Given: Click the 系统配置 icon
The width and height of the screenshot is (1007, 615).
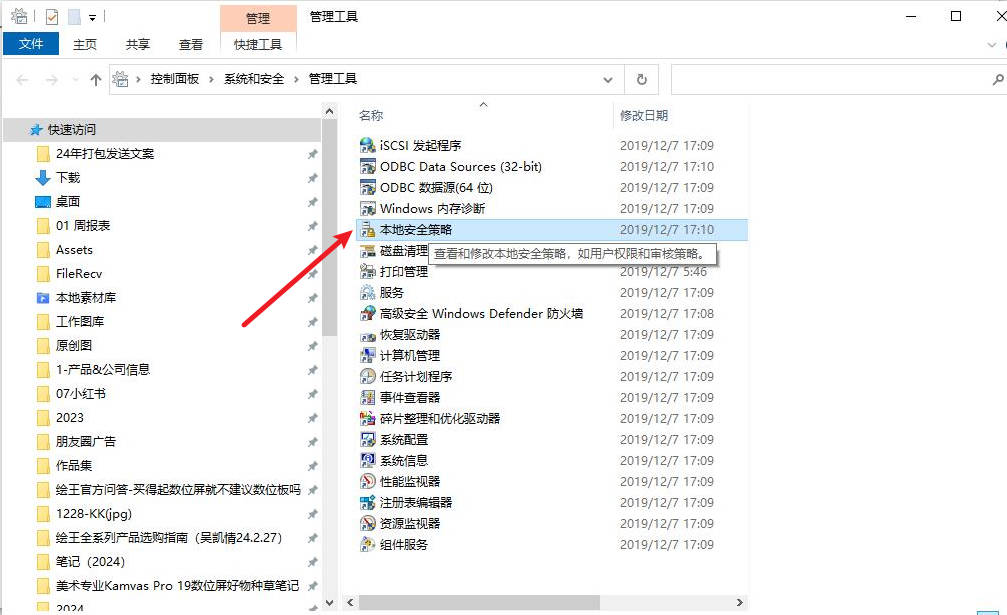Looking at the screenshot, I should pyautogui.click(x=367, y=440).
